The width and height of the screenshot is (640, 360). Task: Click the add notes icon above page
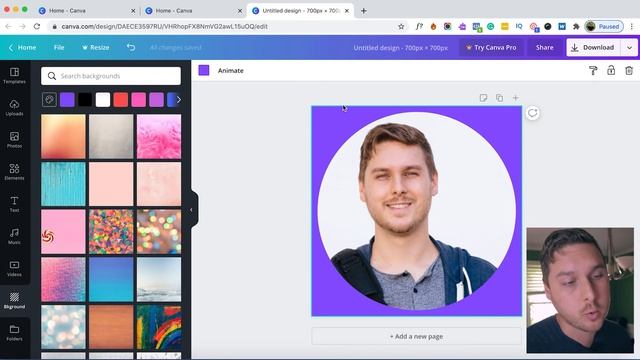pyautogui.click(x=483, y=98)
